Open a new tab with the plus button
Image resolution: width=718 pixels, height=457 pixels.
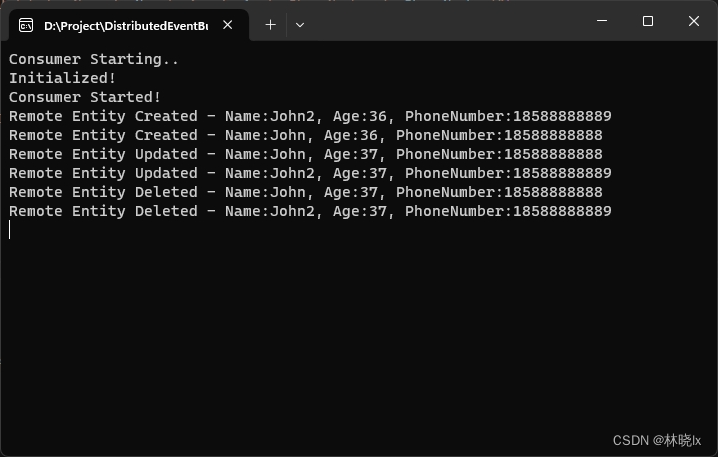(270, 25)
